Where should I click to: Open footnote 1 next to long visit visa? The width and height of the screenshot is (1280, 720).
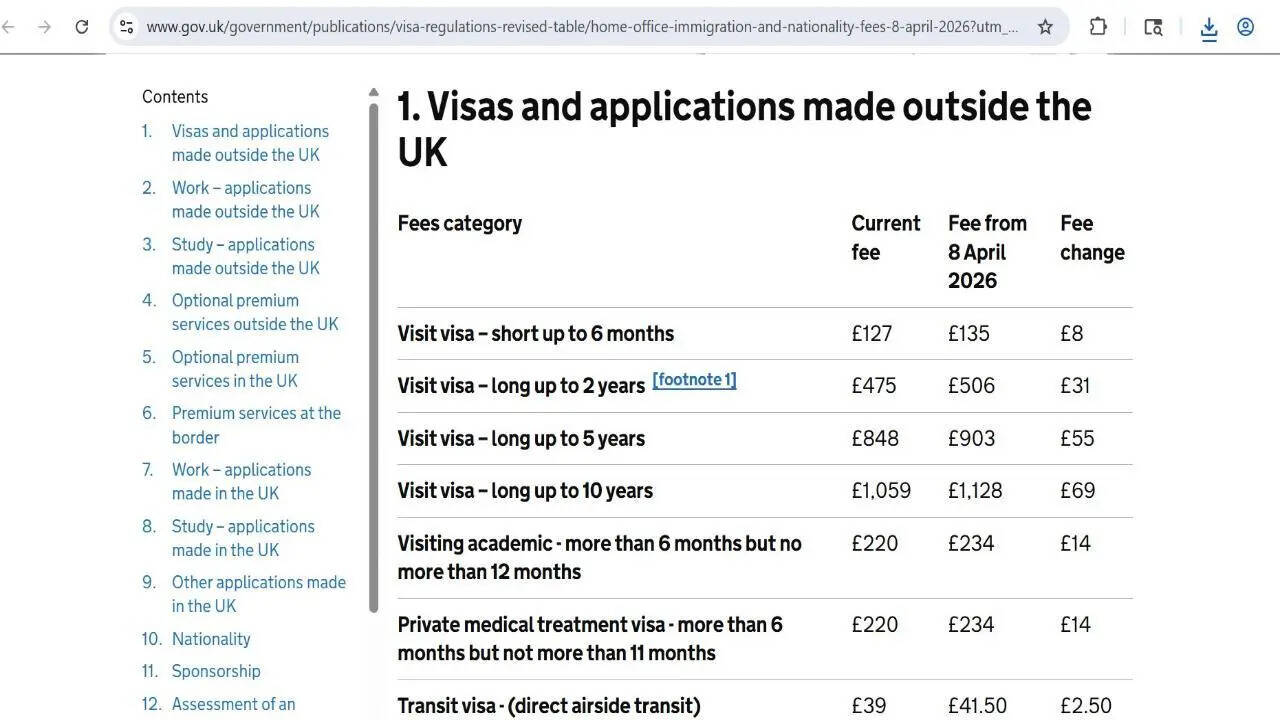[x=694, y=380]
